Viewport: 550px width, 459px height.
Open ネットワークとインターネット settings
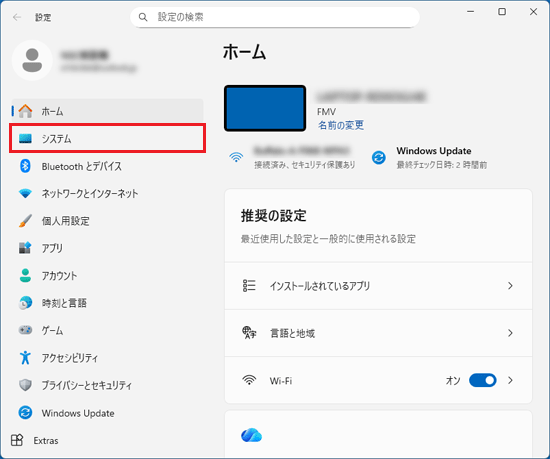(x=107, y=193)
